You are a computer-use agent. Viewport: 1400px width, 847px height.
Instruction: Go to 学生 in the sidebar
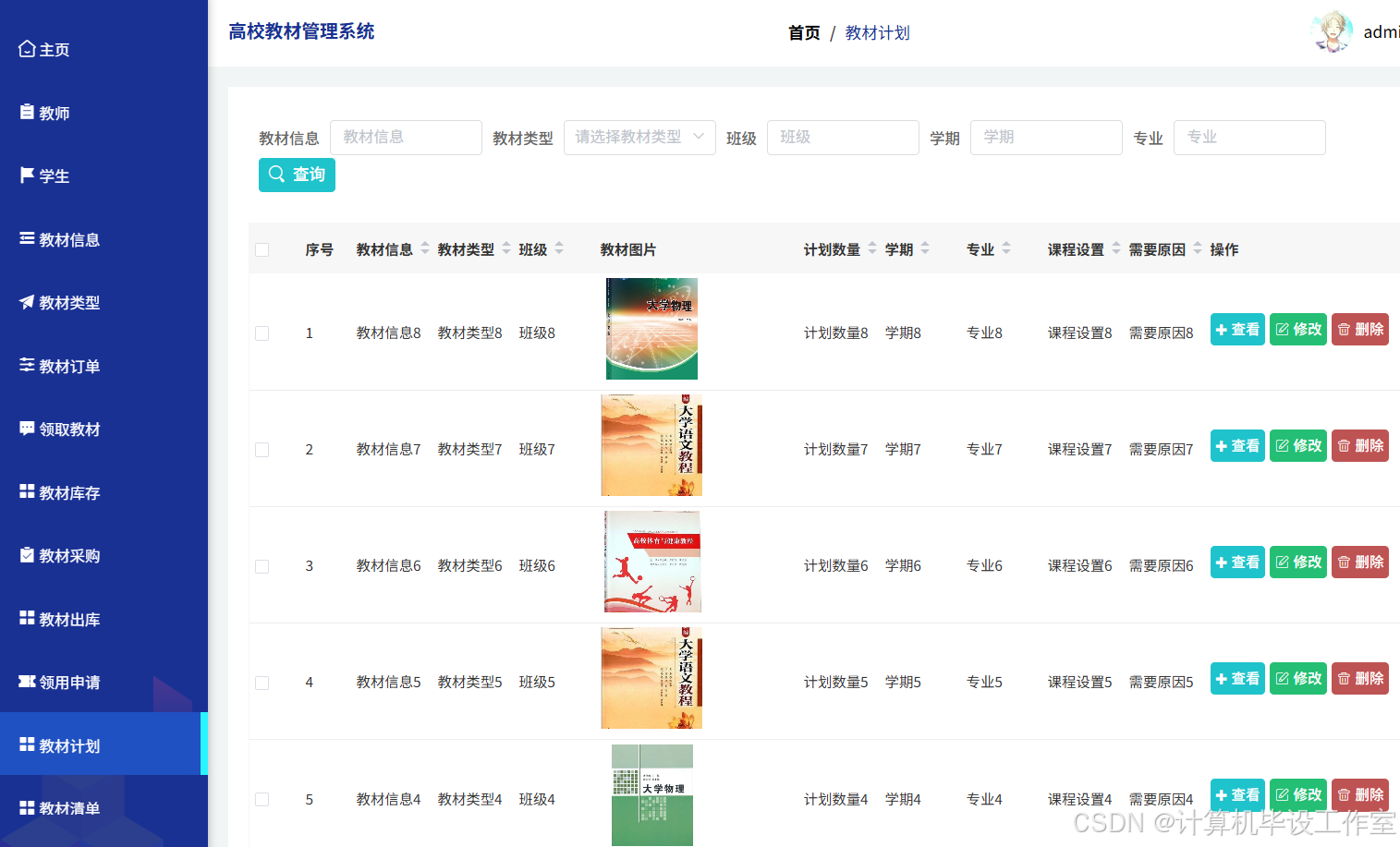tap(103, 176)
